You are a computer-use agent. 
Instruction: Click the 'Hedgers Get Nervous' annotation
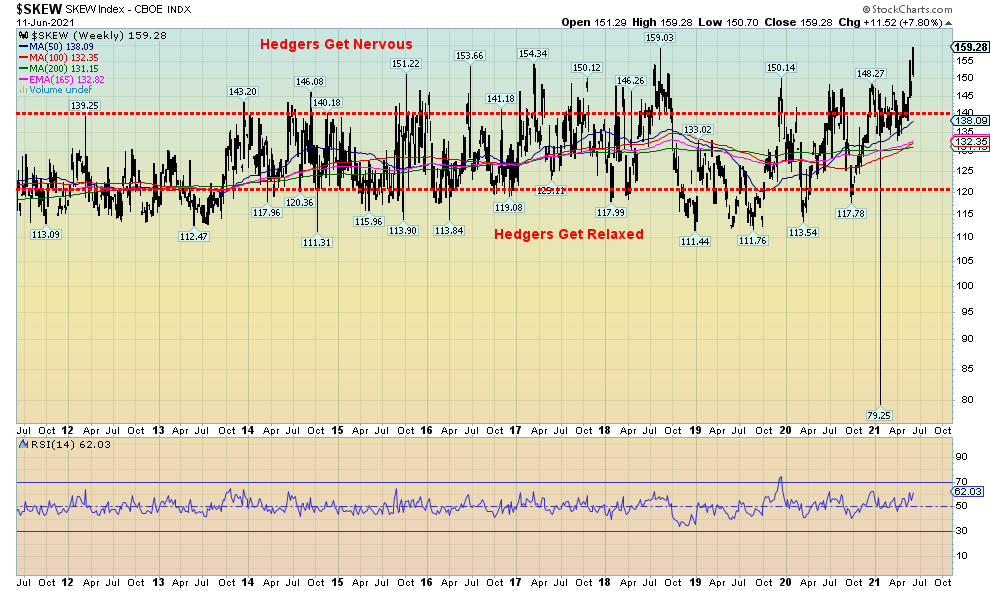pos(336,45)
